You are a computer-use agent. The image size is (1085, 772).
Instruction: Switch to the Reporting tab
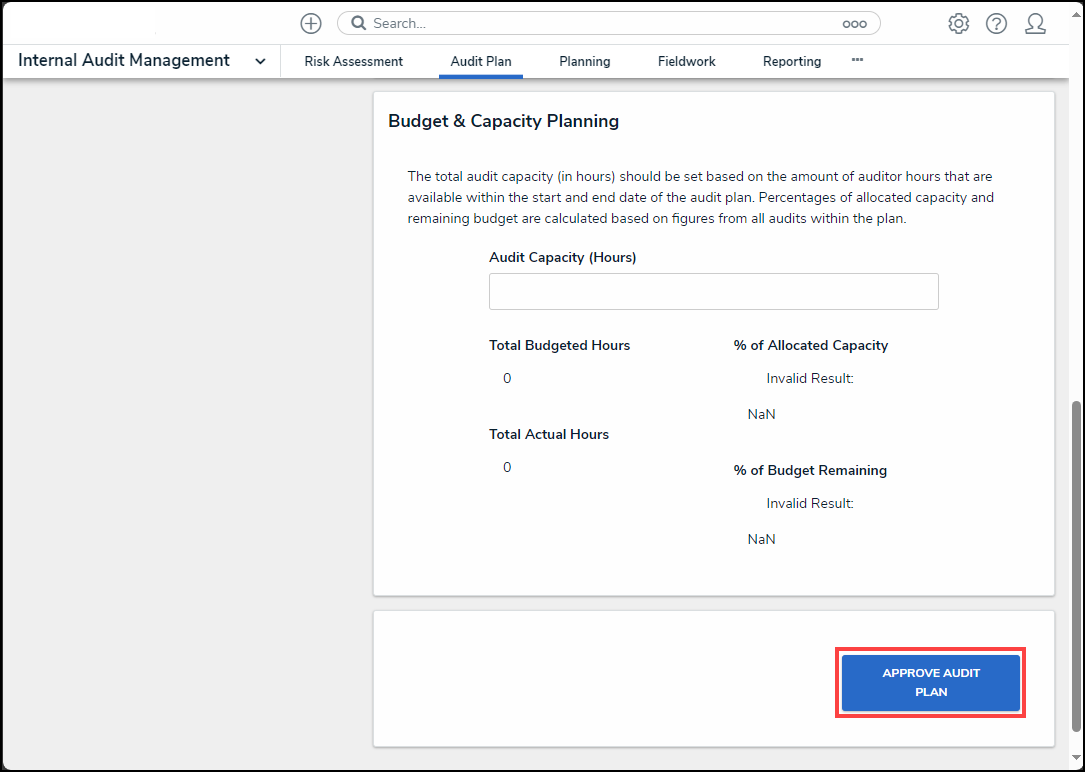791,61
